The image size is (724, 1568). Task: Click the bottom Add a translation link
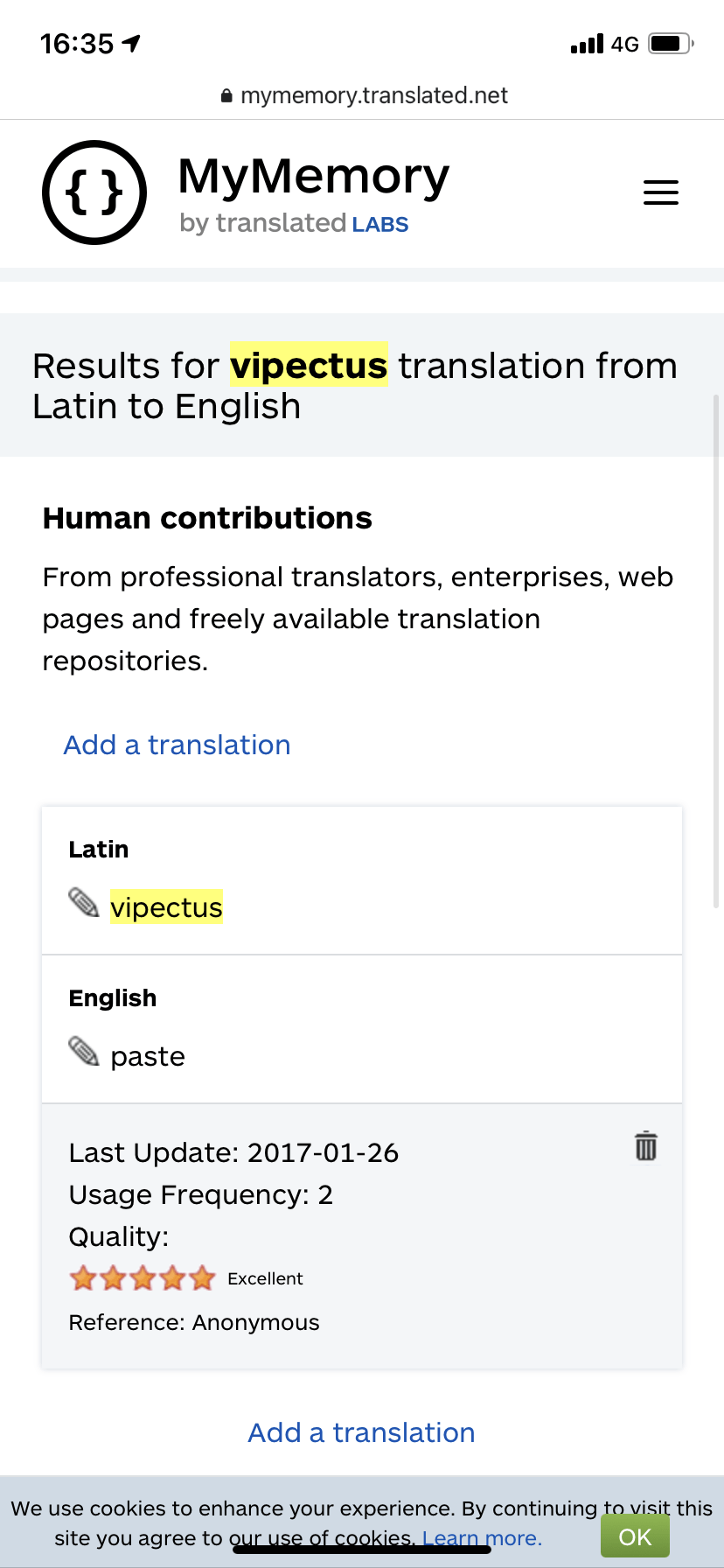(x=361, y=1432)
